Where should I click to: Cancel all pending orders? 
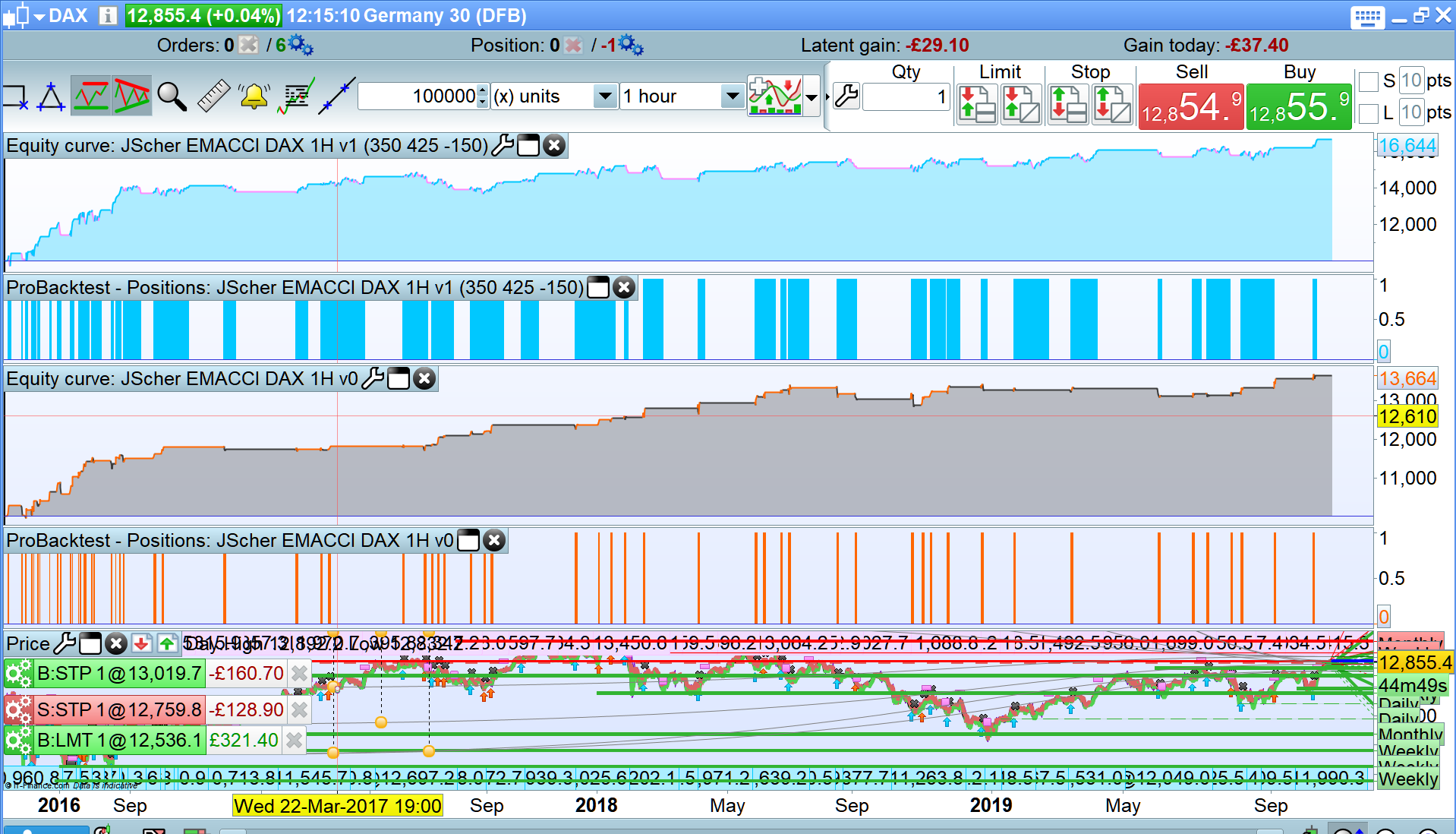(x=248, y=46)
